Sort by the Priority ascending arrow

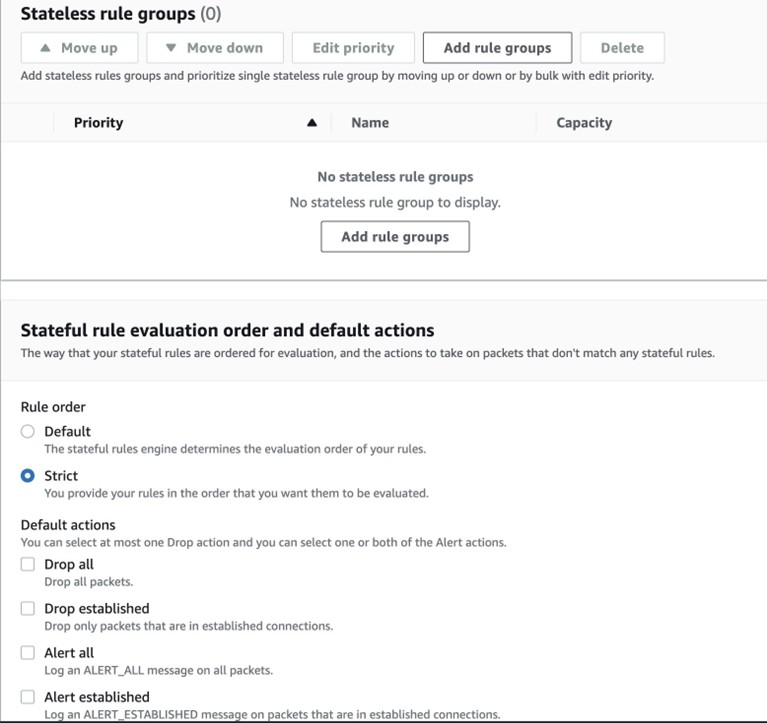coord(311,123)
